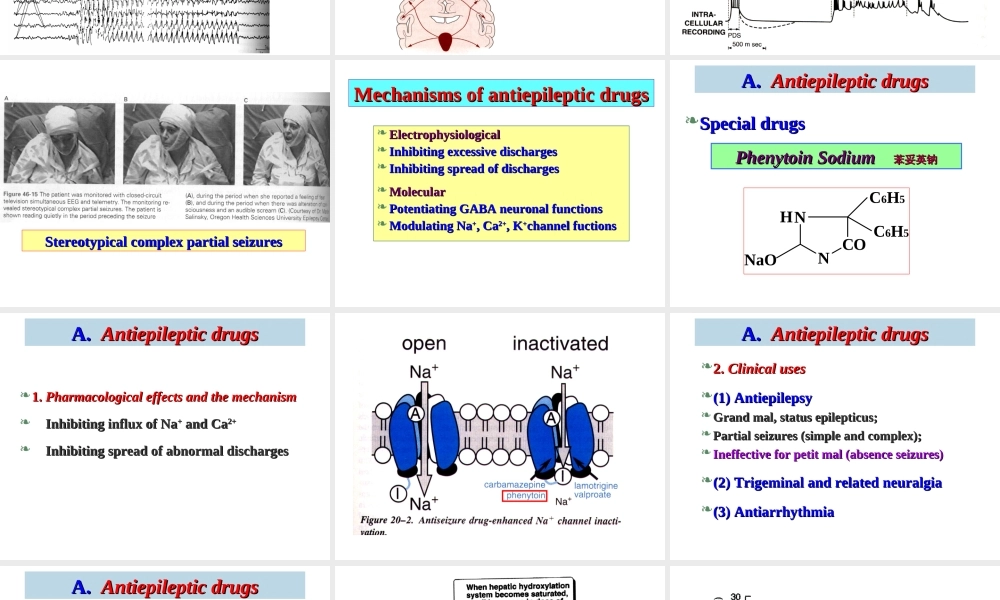
Task: Select the Phenytoin Sodium title box
Action: tap(835, 157)
